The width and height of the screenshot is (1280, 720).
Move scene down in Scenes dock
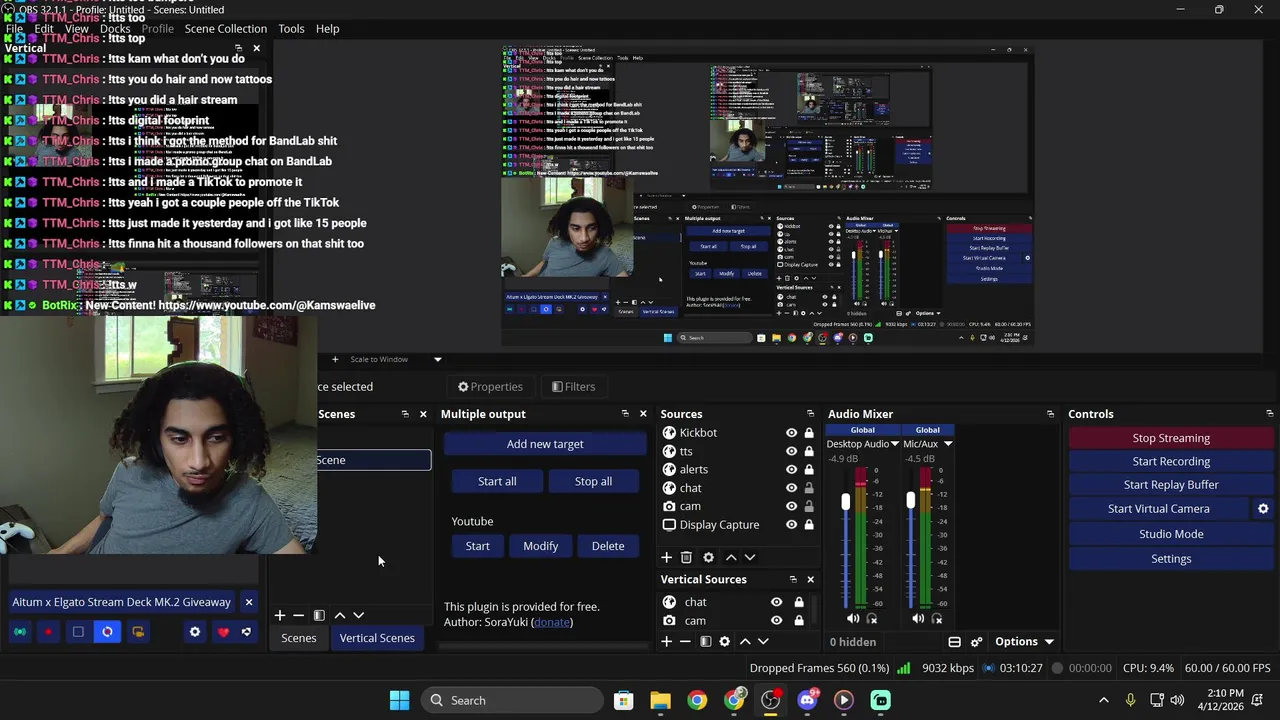[359, 615]
